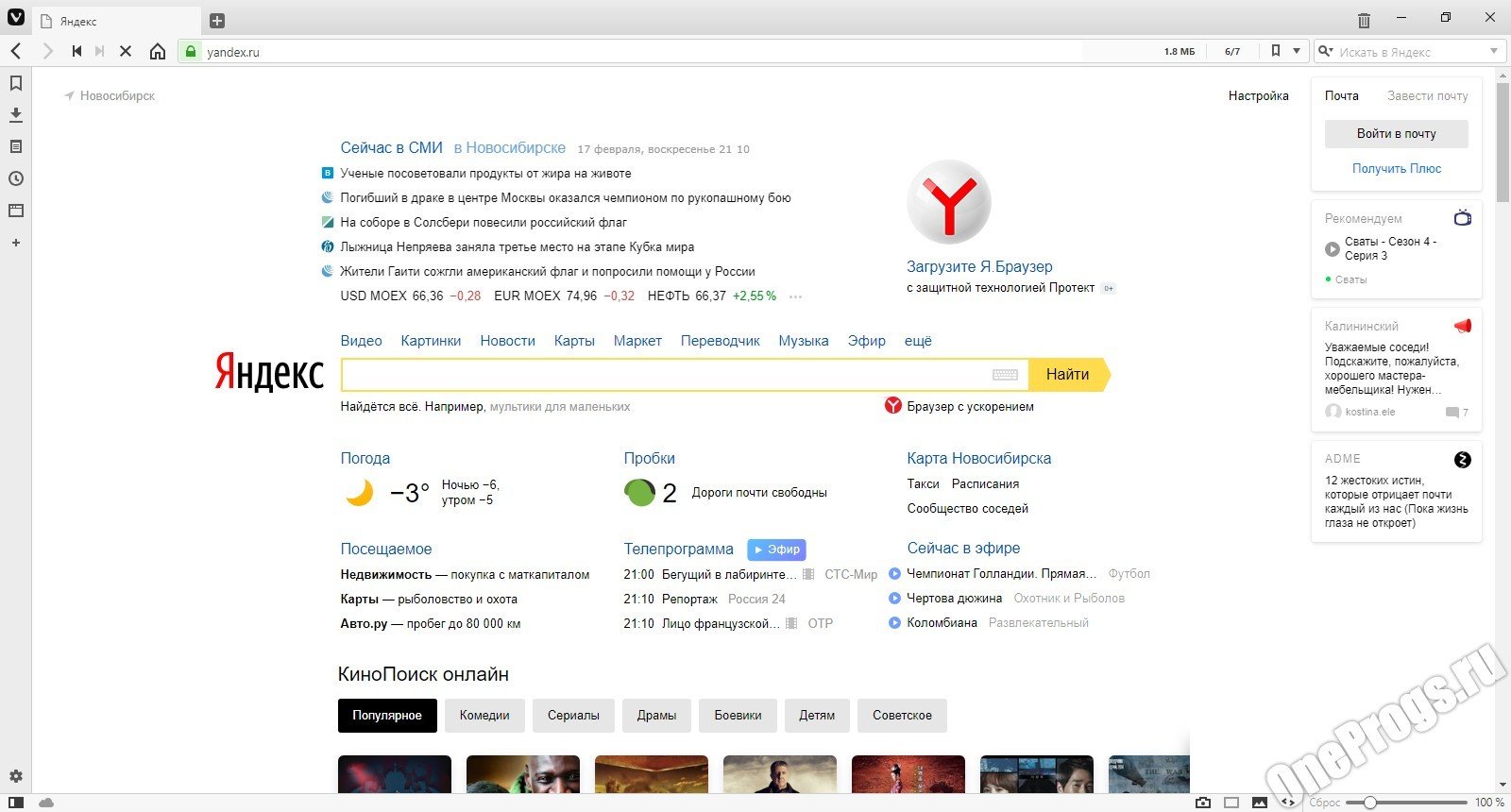1511x812 pixels.
Task: Click the Rewind history button
Action: click(x=76, y=51)
